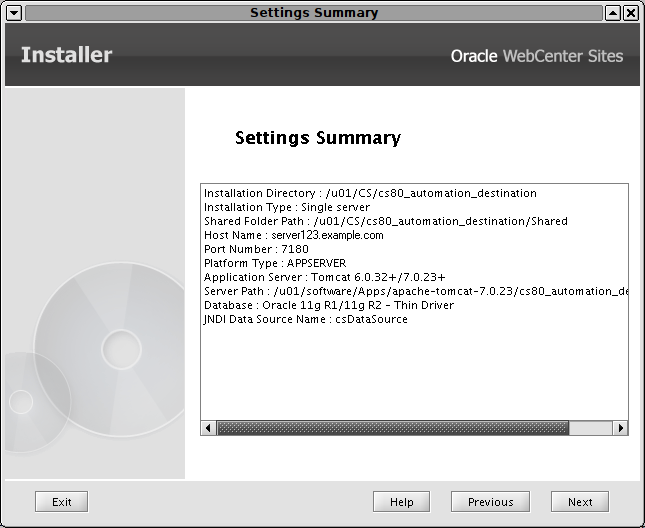Open the window menu in title bar

(14, 13)
